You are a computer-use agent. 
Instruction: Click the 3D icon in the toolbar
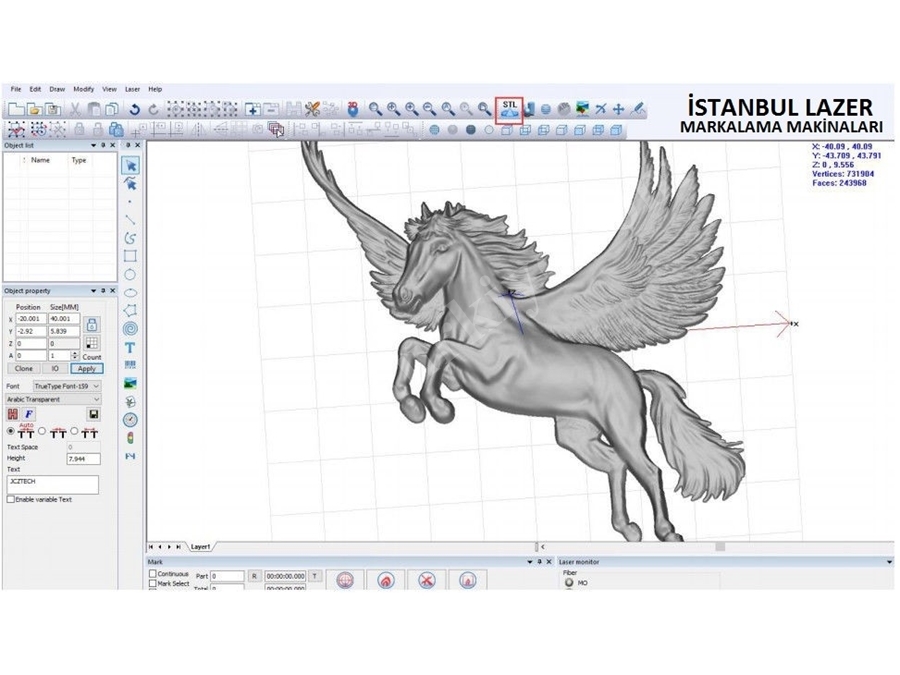[x=353, y=109]
